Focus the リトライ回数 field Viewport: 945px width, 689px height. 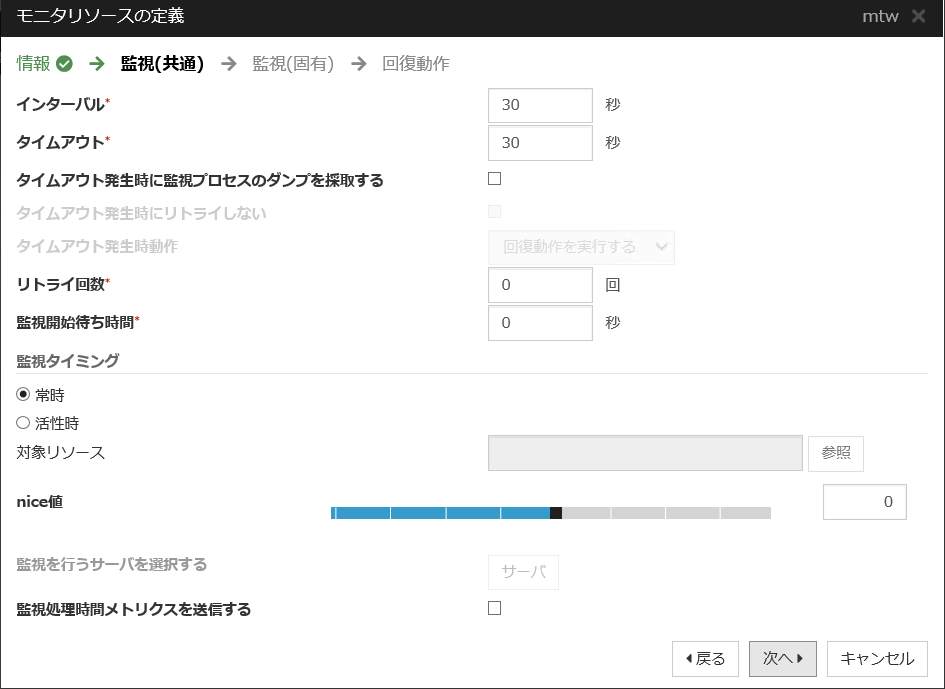pos(540,285)
